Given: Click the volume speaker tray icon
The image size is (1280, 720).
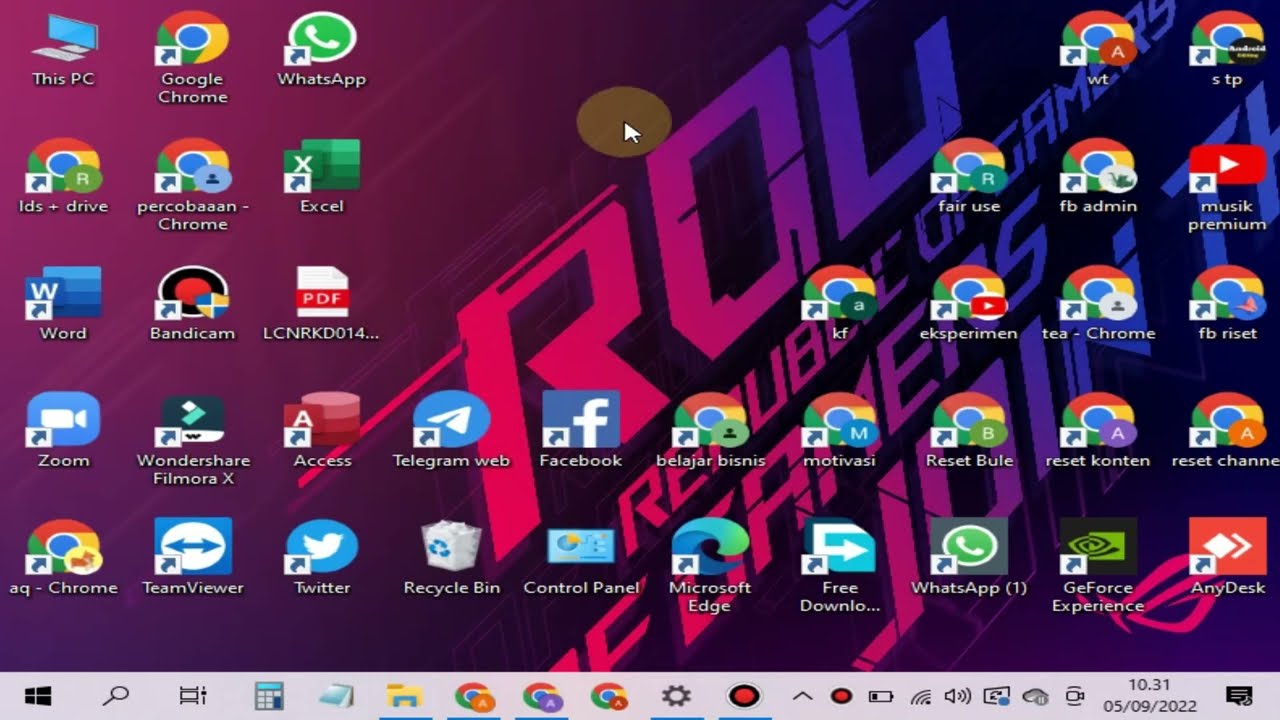Looking at the screenshot, I should point(958,696).
